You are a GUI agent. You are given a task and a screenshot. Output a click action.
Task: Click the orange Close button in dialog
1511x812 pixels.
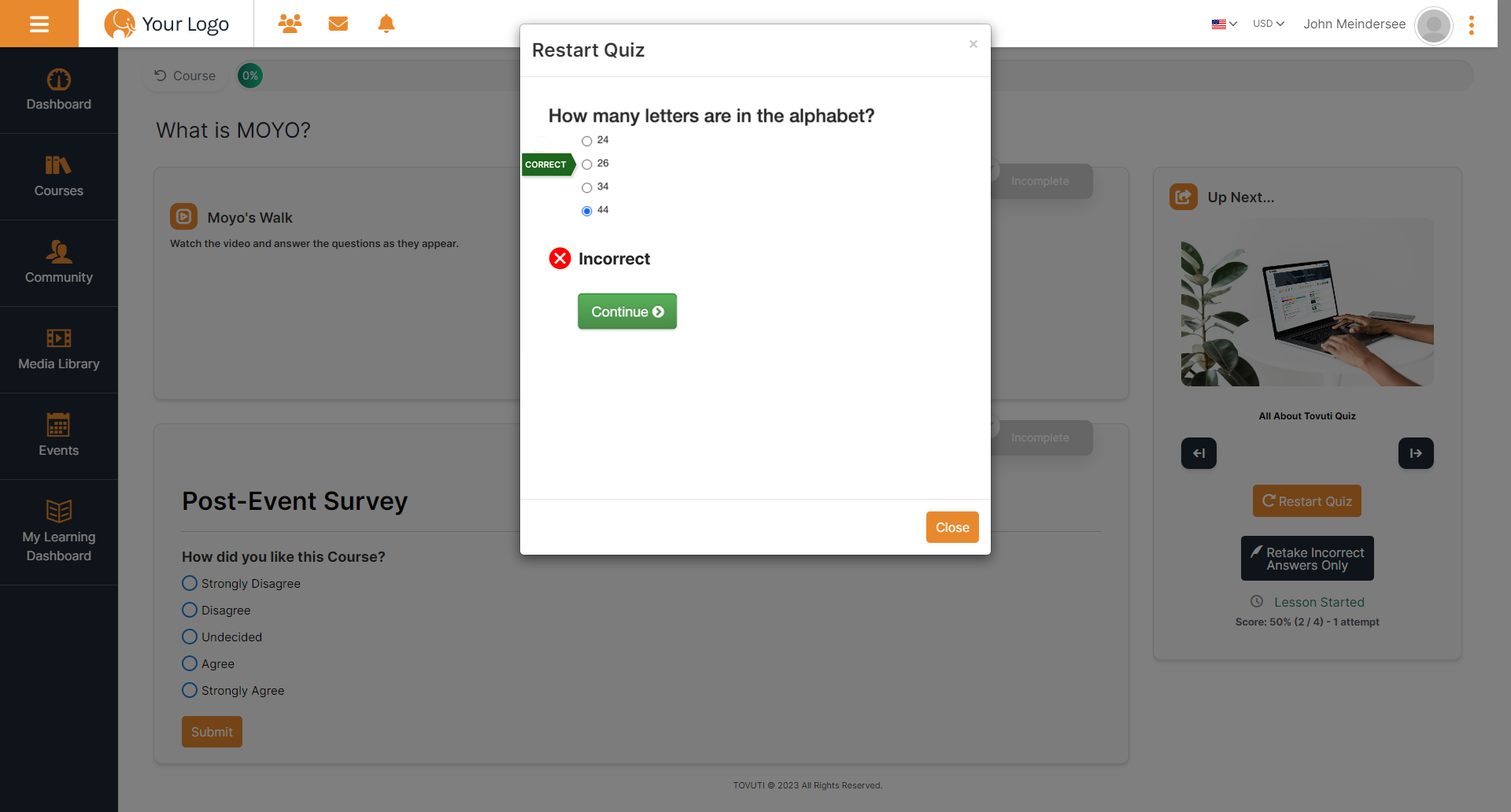(x=952, y=527)
